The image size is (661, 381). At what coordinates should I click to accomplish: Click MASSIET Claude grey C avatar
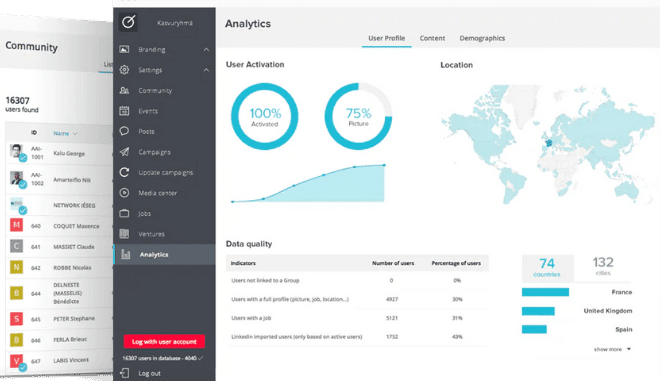click(x=16, y=246)
